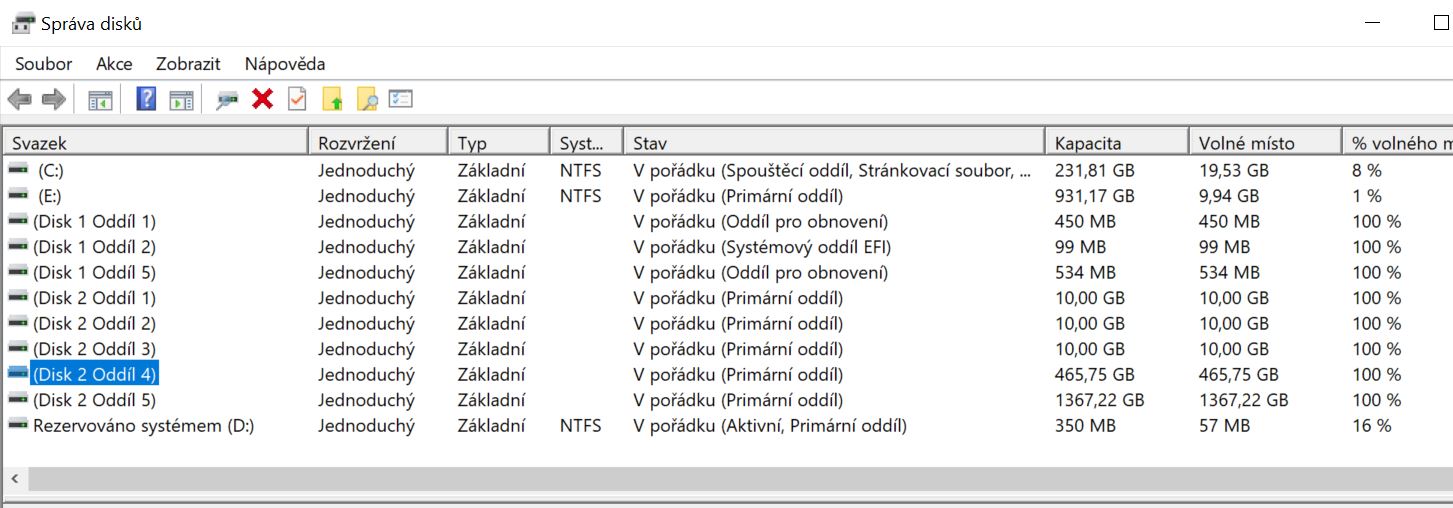
Task: Select the (C:) volume row
Action: pyautogui.click(x=50, y=170)
